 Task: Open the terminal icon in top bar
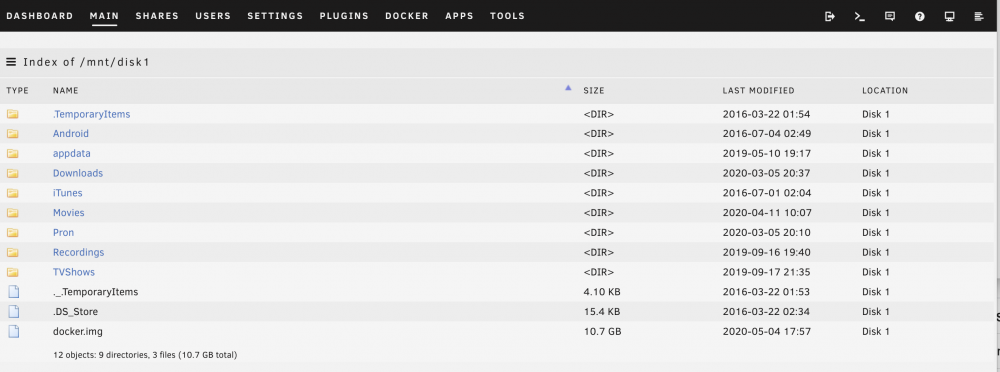[x=860, y=17]
